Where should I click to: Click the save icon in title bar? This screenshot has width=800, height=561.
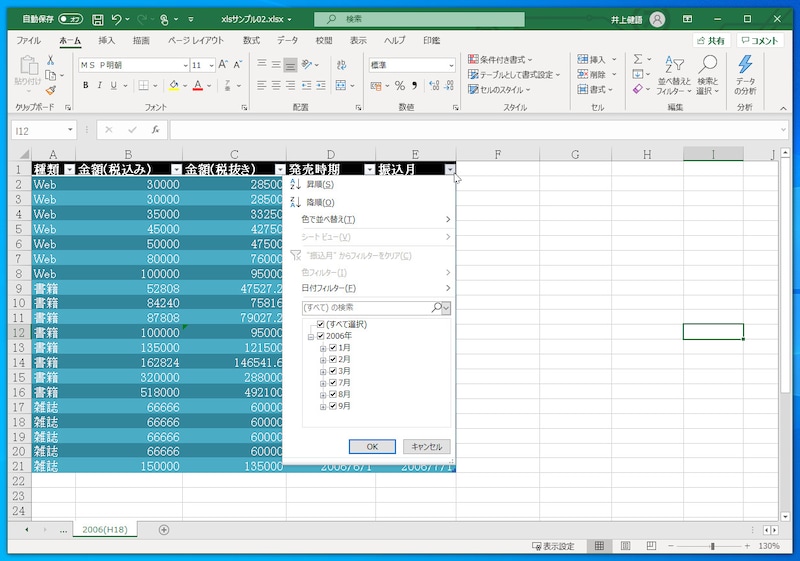(97, 18)
